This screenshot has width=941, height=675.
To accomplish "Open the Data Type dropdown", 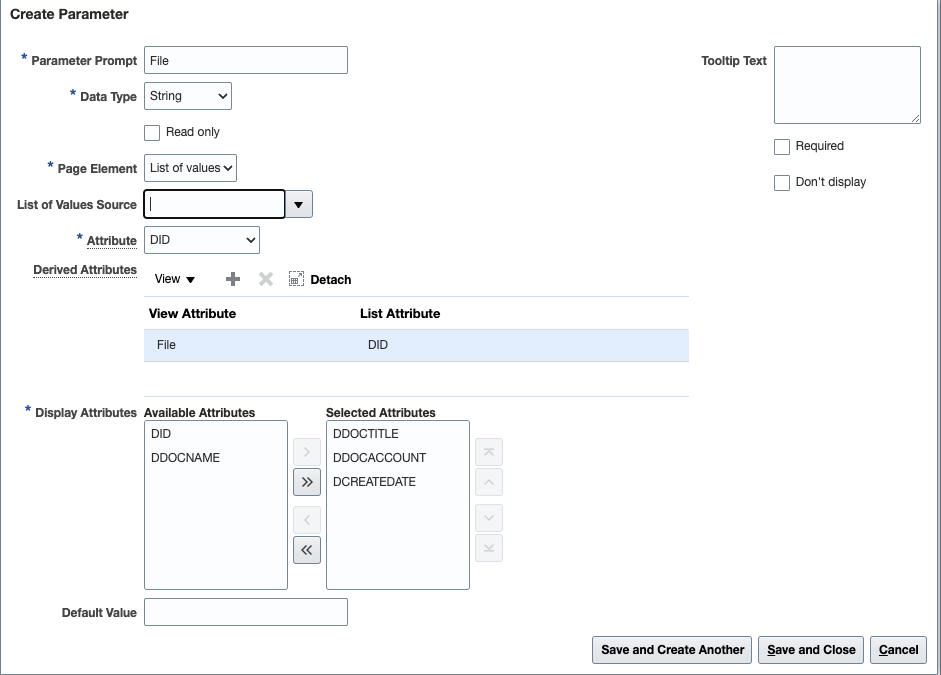I will click(188, 96).
